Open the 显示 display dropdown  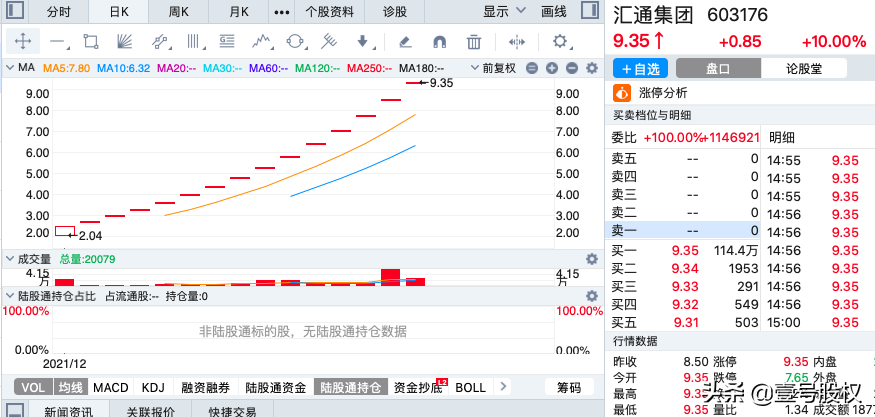point(504,11)
